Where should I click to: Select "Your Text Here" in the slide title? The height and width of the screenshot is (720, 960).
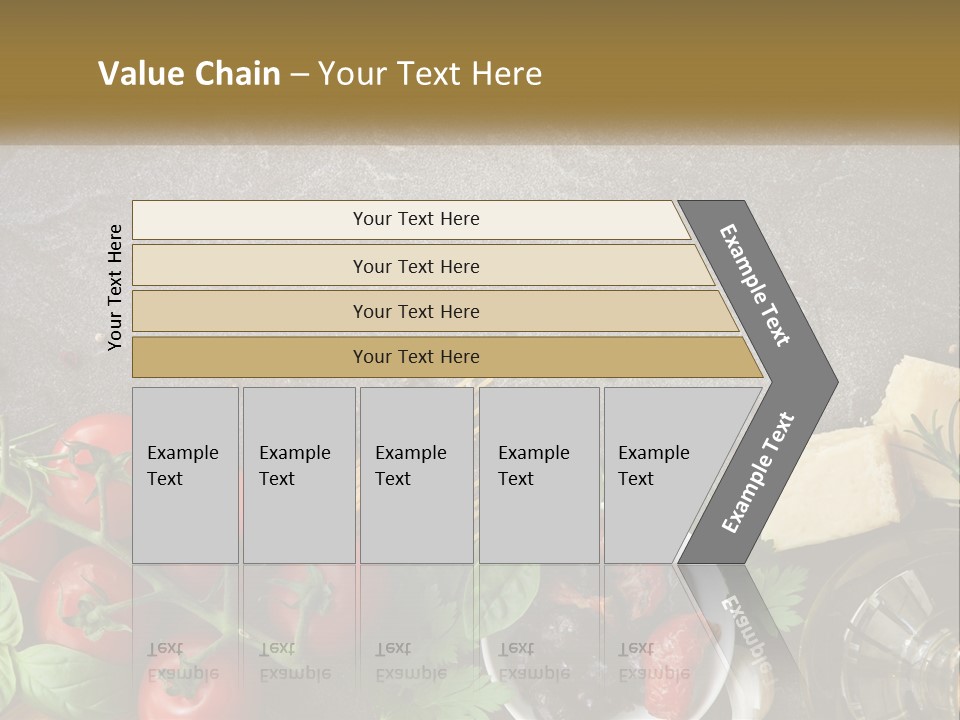tap(429, 74)
